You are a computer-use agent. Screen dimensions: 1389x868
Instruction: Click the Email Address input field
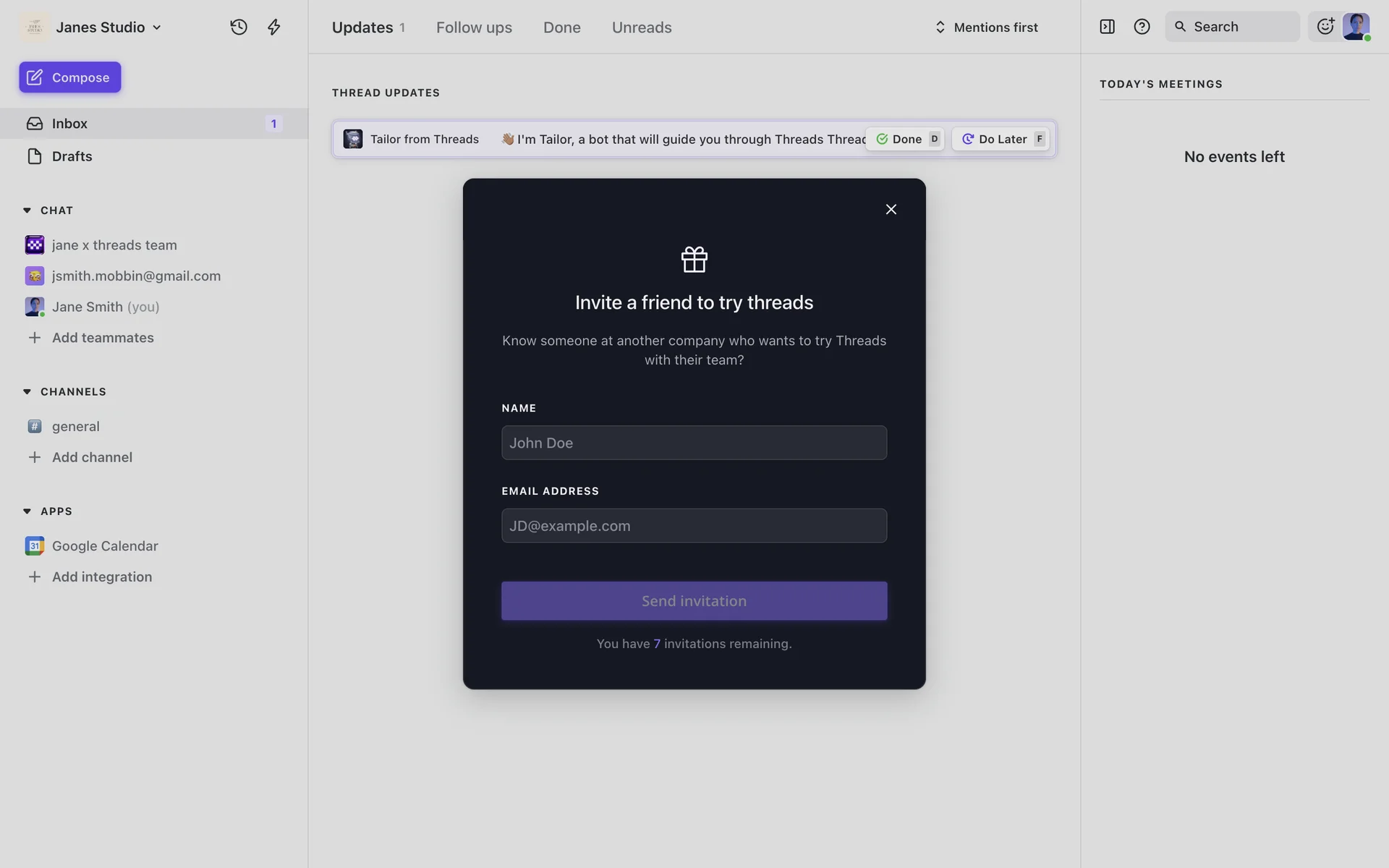[x=694, y=526]
